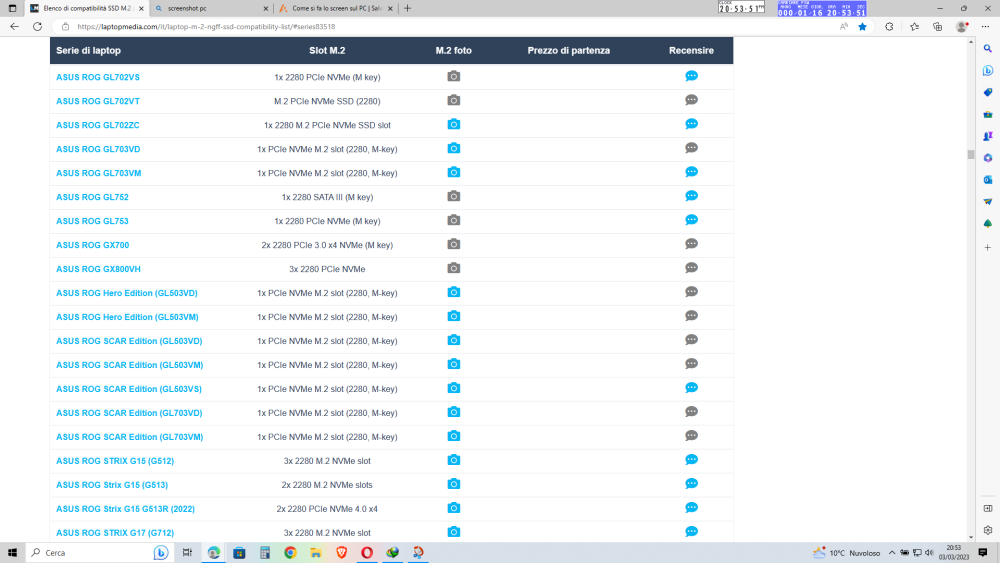Open M.2 photo for ASUS ROG GL703VD

point(453,149)
